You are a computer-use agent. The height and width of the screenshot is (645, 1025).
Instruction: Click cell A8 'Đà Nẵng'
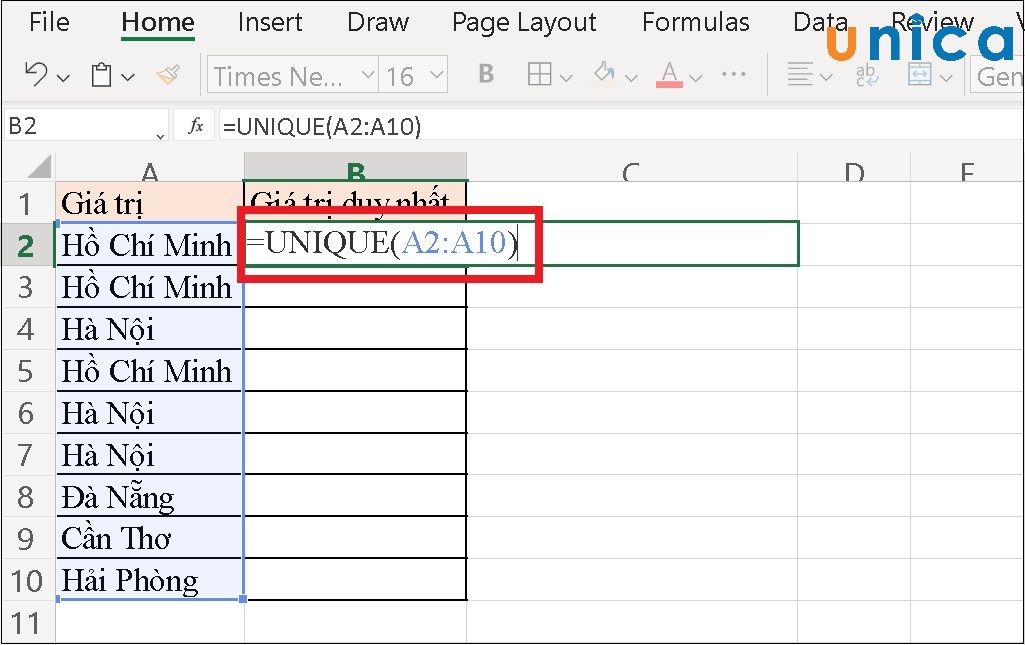(x=150, y=497)
